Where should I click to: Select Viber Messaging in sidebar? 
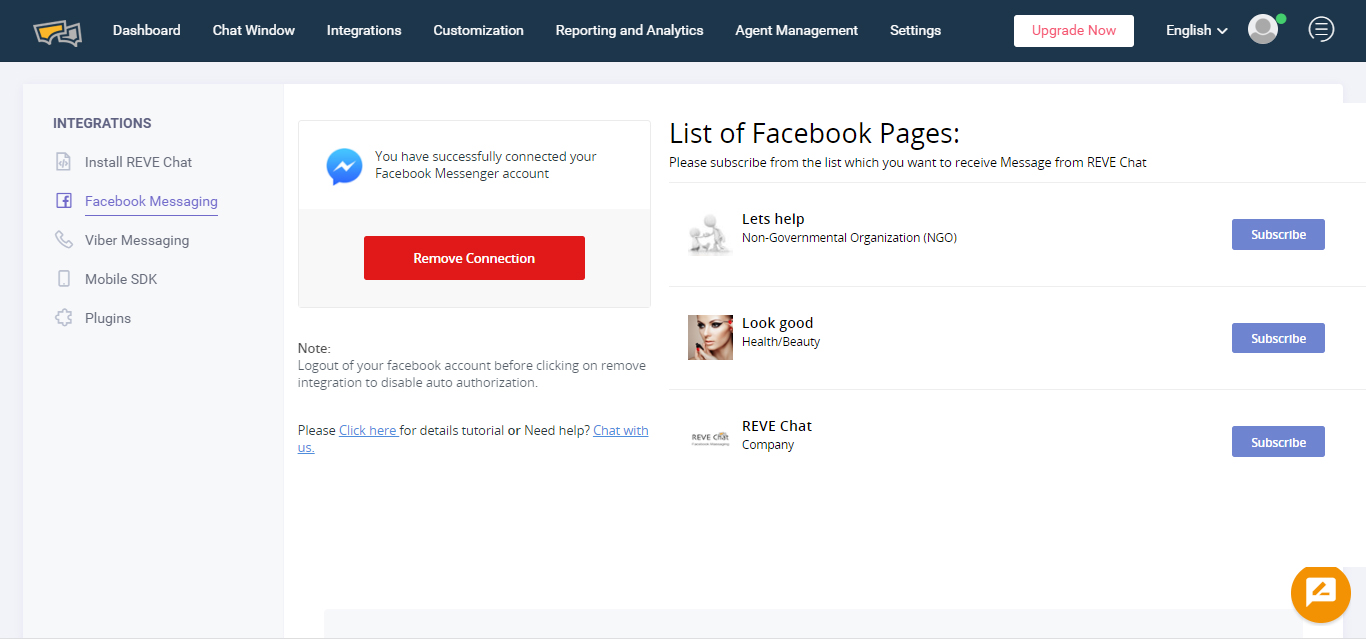137,240
